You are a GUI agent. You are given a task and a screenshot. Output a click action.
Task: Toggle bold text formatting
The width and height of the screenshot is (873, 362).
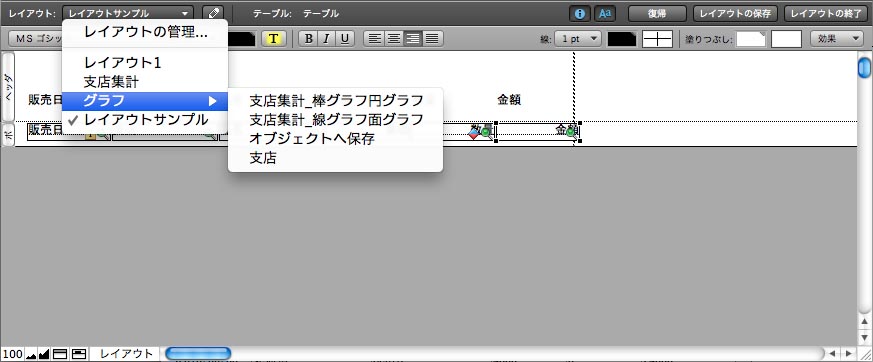[x=308, y=38]
